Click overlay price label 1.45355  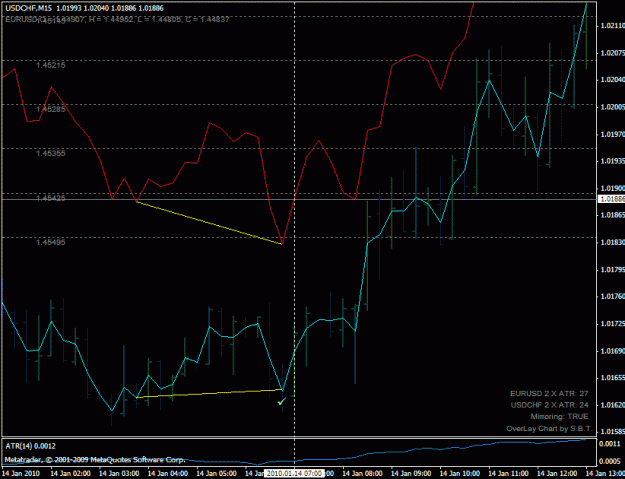[x=51, y=153]
